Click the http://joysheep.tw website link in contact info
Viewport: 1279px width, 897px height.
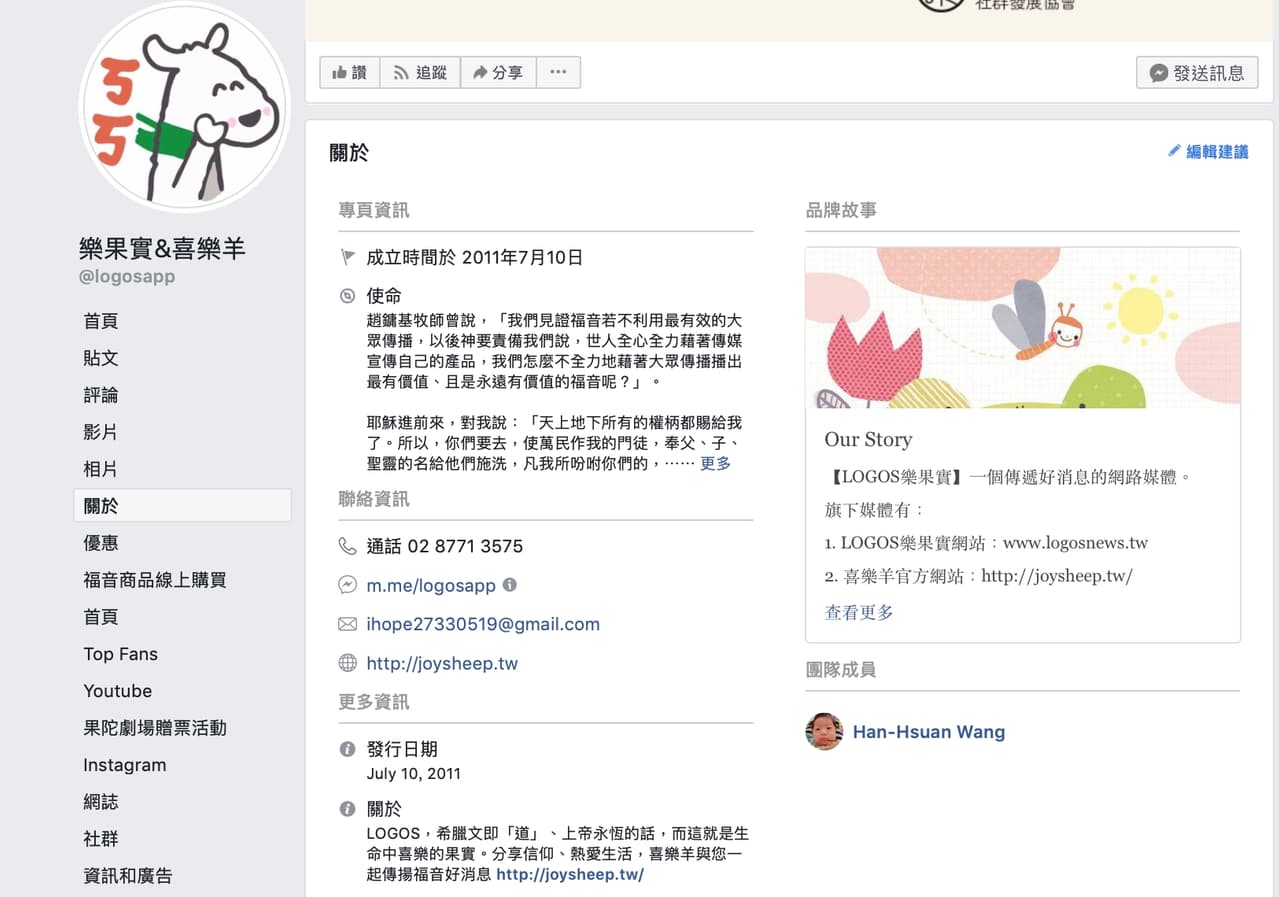tap(442, 663)
